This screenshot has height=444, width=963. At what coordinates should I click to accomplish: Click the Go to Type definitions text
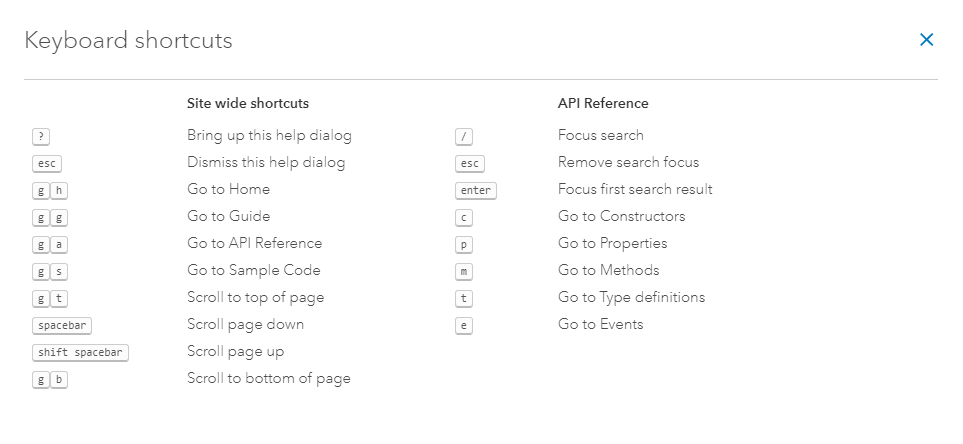click(631, 297)
